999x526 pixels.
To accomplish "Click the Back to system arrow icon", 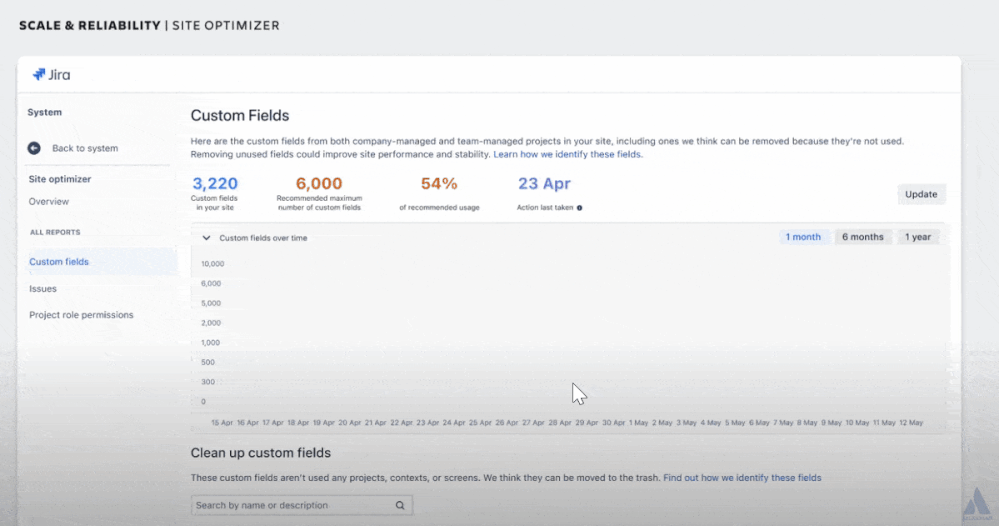I will coord(34,148).
